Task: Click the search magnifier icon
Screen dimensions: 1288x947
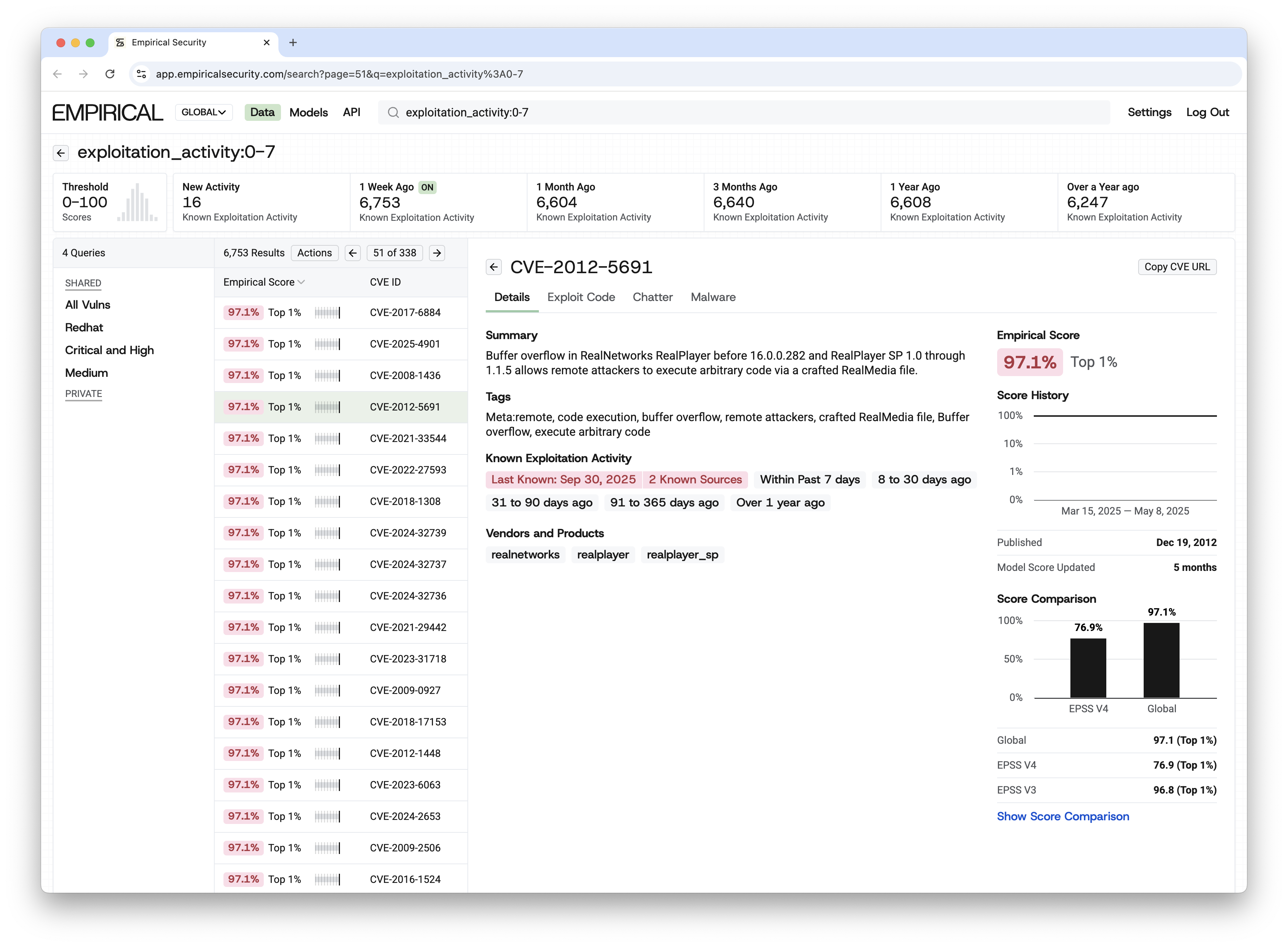Action: pos(393,112)
